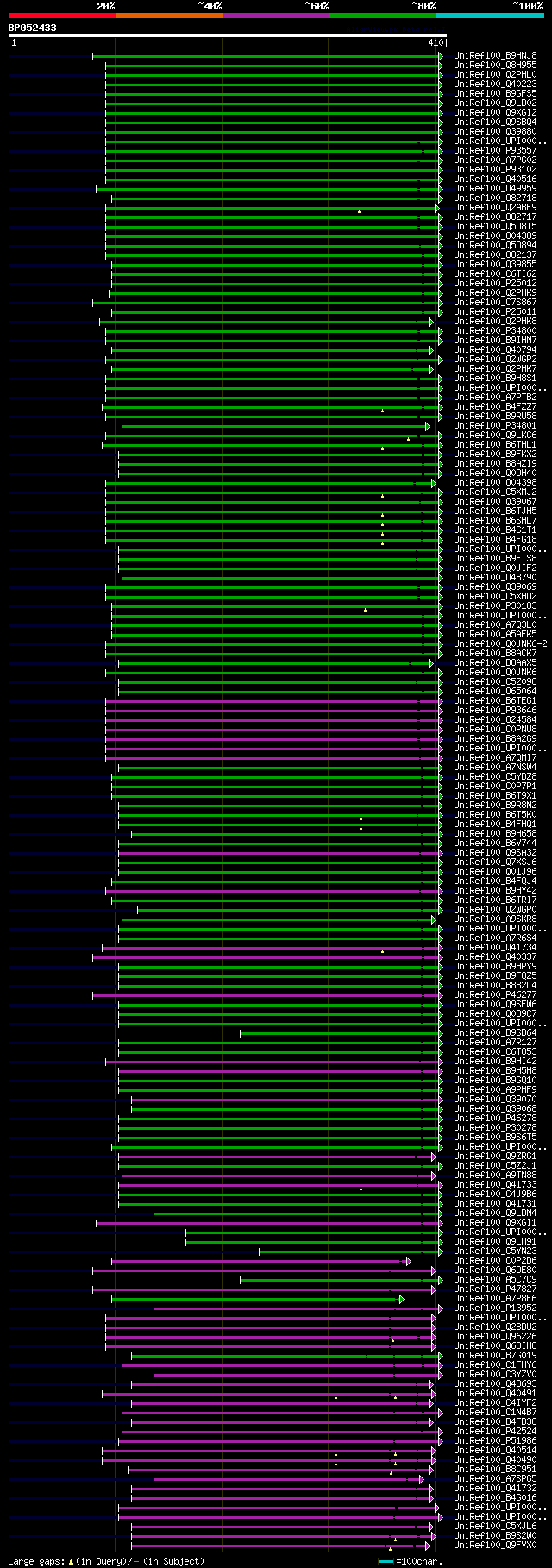
Task: Click the UniRef100_B6T5K0 label
Action: tap(495, 815)
